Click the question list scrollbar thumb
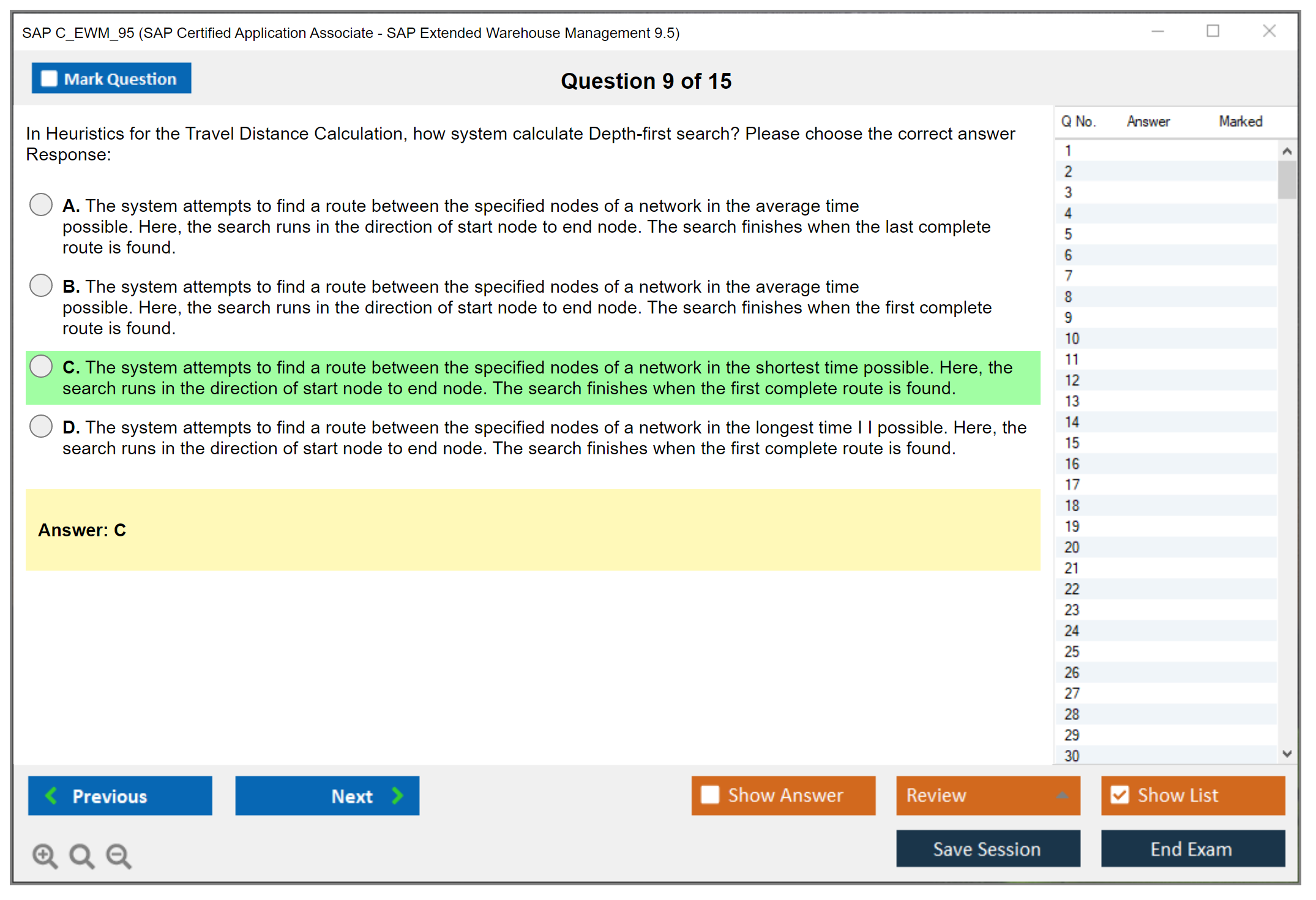This screenshot has width=1316, height=900. [1287, 180]
